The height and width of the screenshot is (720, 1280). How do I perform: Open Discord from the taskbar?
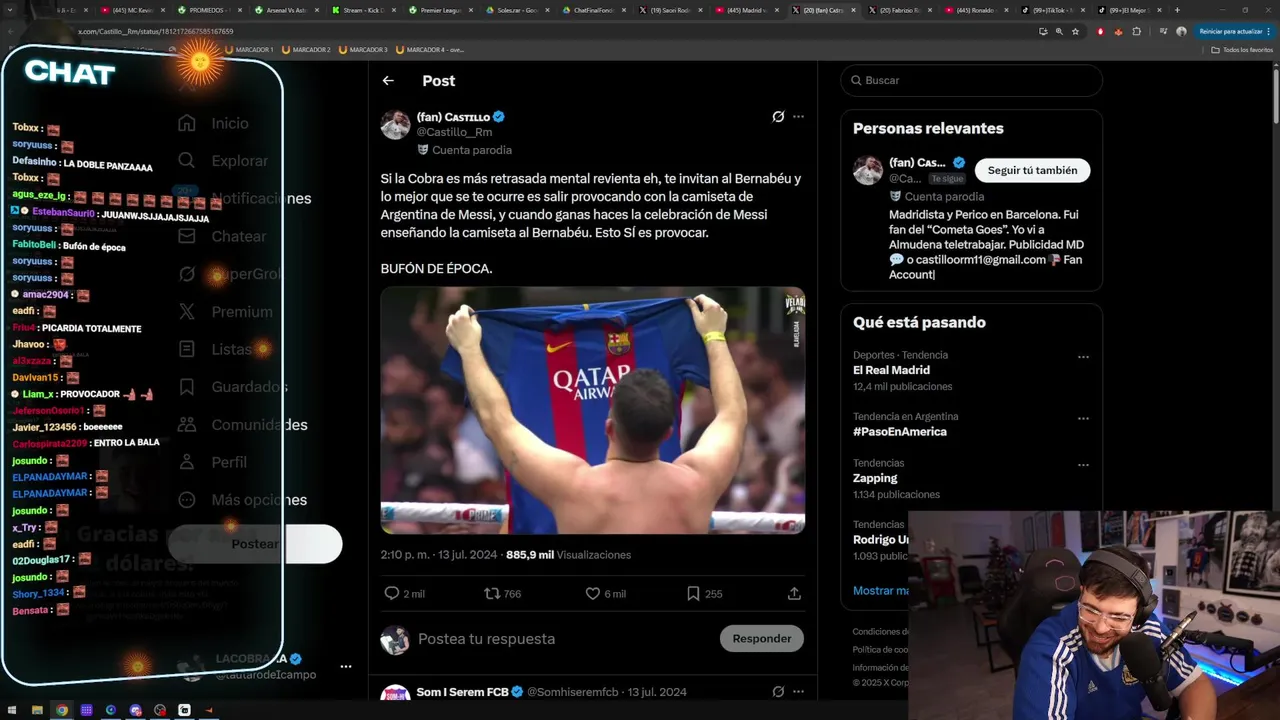(x=135, y=710)
